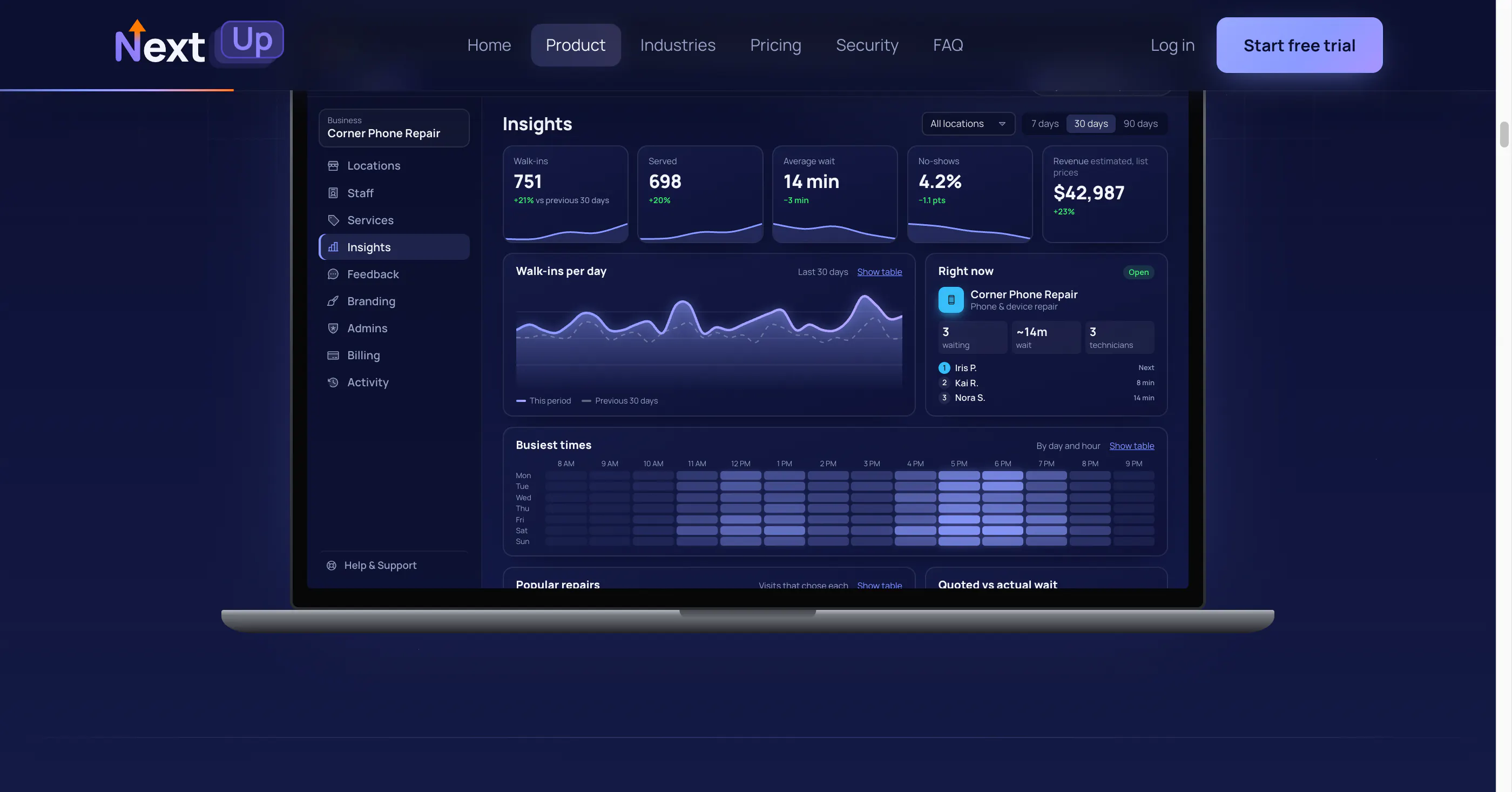Click the Help & Support lifebuoy icon

coord(332,566)
